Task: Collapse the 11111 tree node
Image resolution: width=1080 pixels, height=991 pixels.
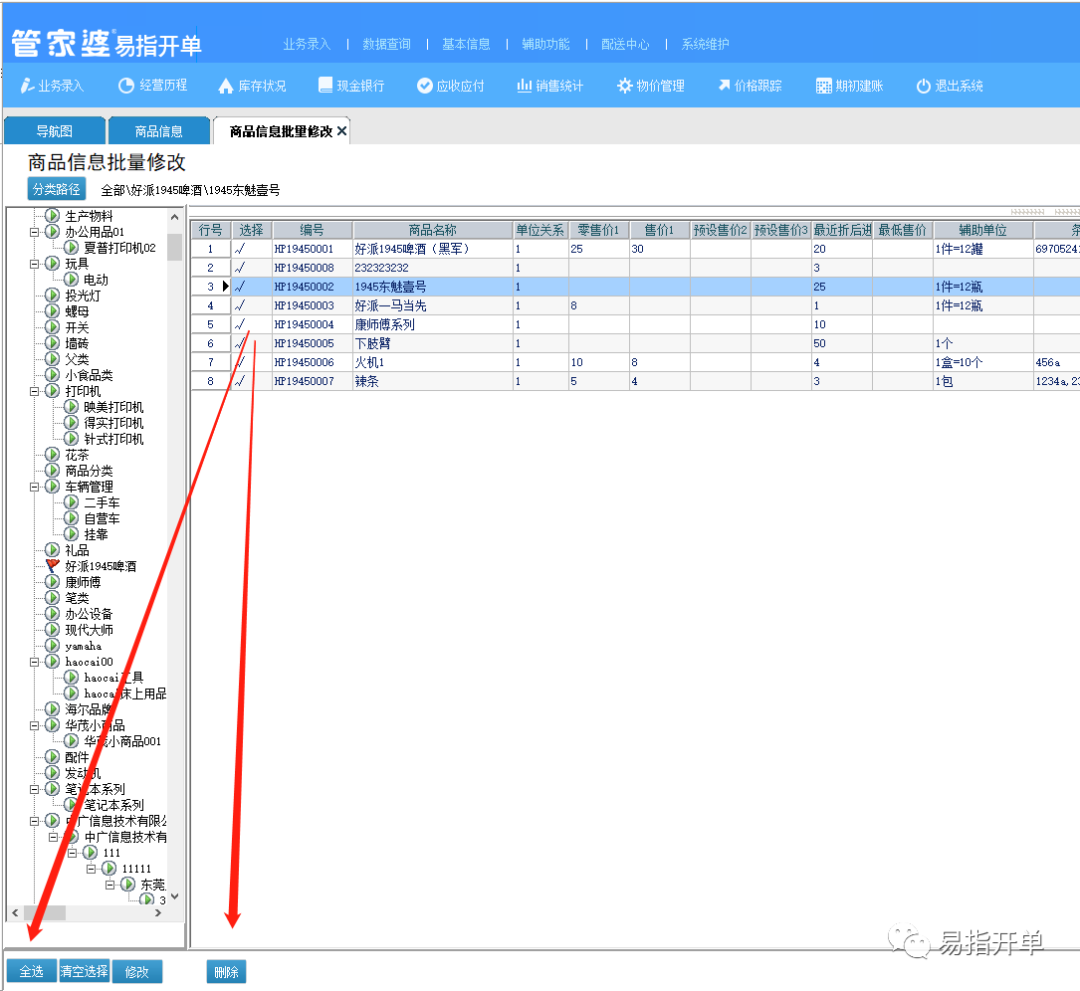Action: [x=90, y=868]
